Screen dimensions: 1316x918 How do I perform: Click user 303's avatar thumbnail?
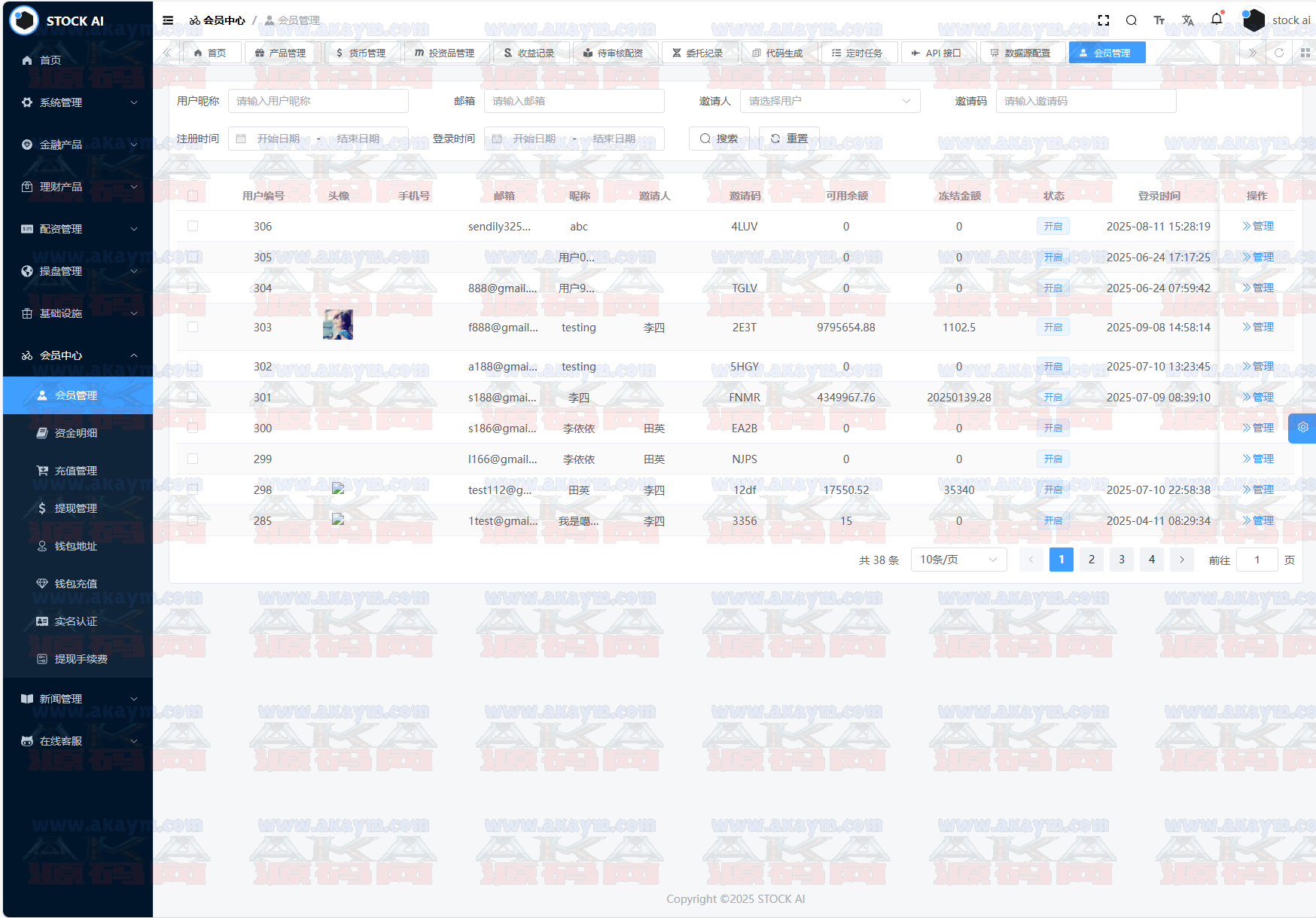click(x=338, y=325)
